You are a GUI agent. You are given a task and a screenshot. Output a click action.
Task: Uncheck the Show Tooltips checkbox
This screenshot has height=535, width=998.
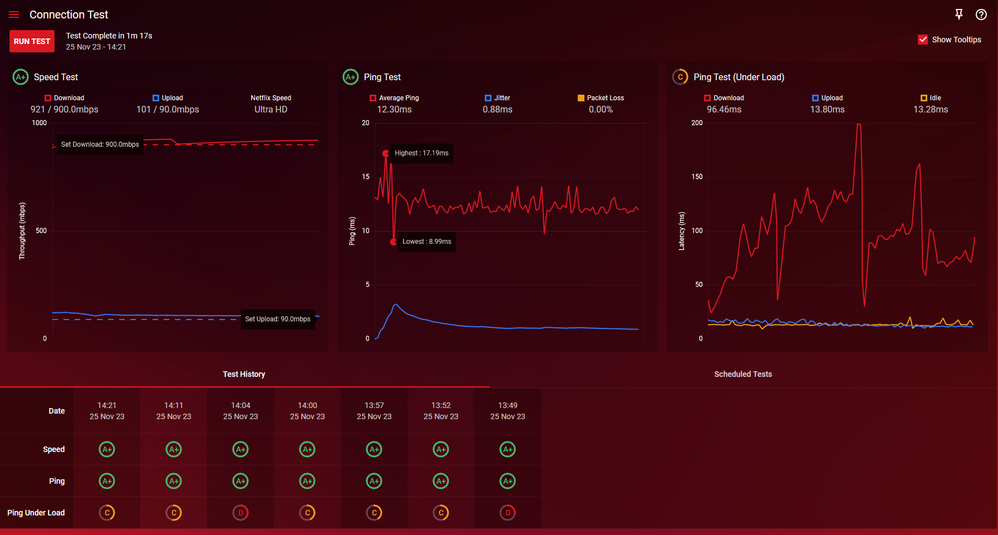pyautogui.click(x=923, y=40)
